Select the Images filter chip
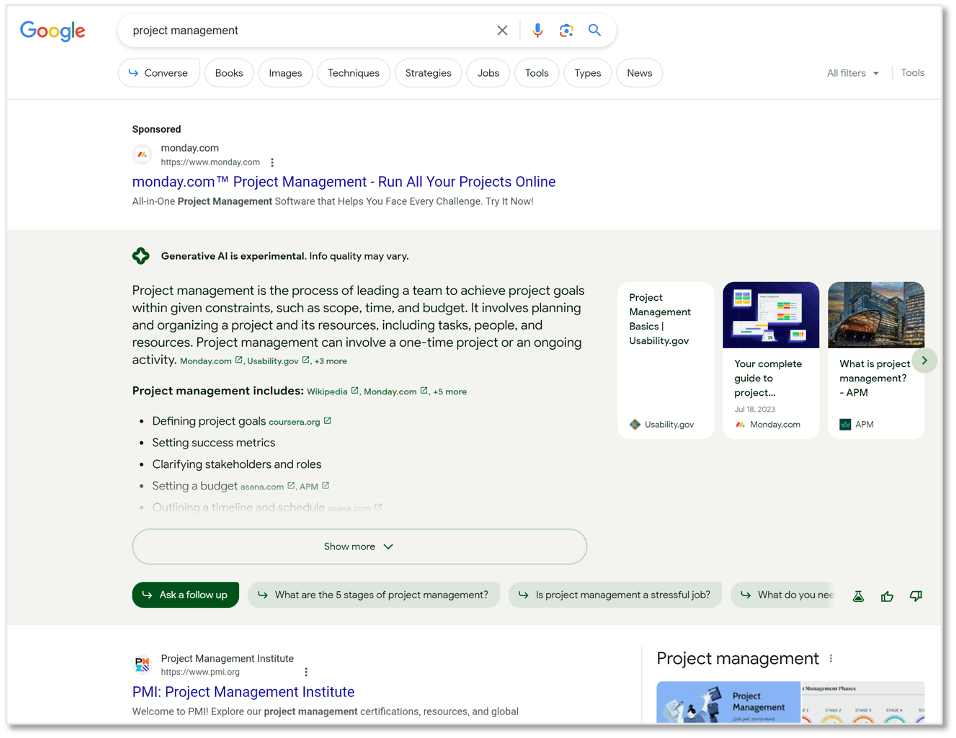The width and height of the screenshot is (956, 738). 285,73
